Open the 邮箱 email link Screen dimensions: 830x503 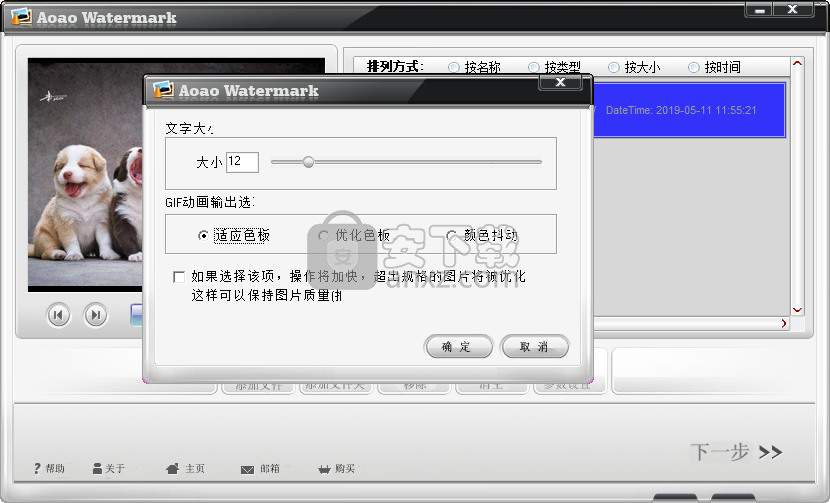tap(260, 469)
